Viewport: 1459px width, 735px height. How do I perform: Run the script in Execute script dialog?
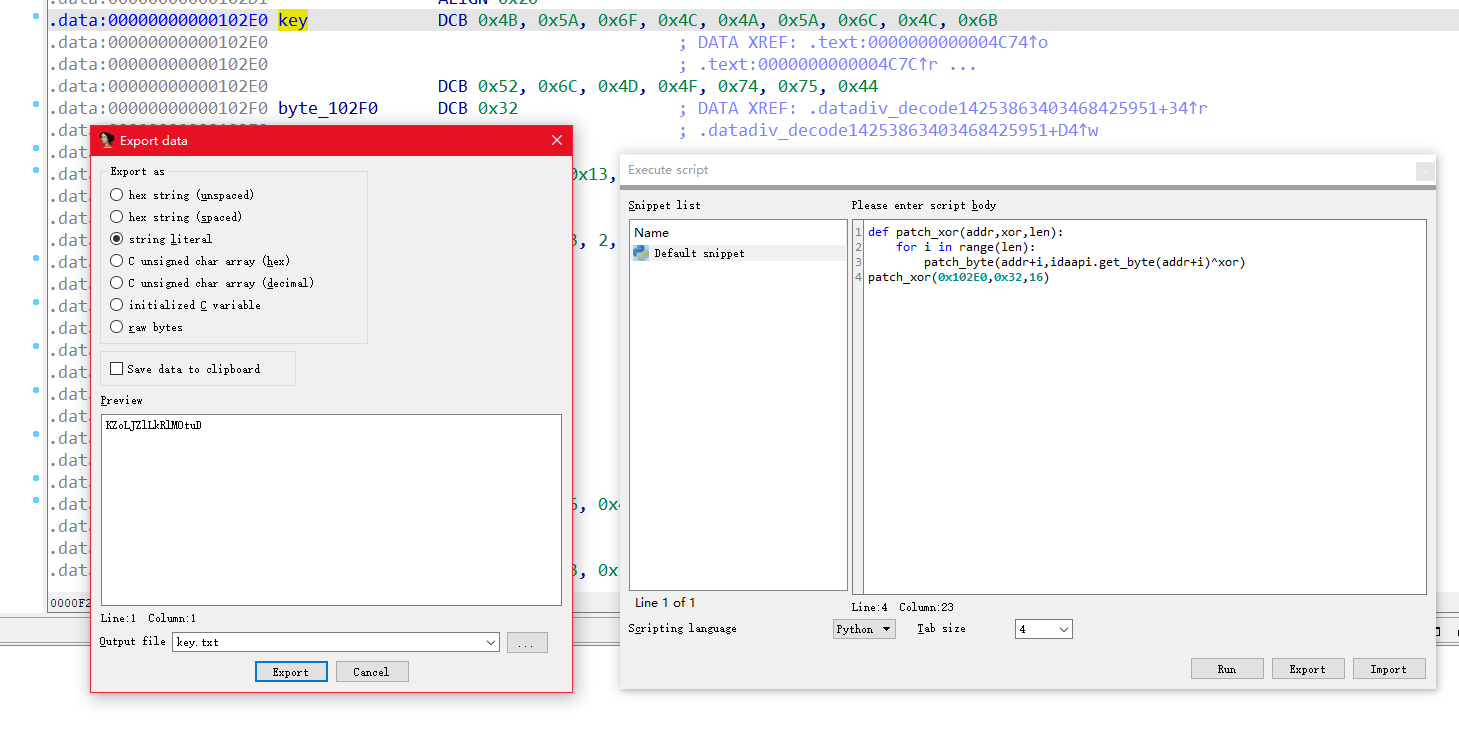(1227, 669)
